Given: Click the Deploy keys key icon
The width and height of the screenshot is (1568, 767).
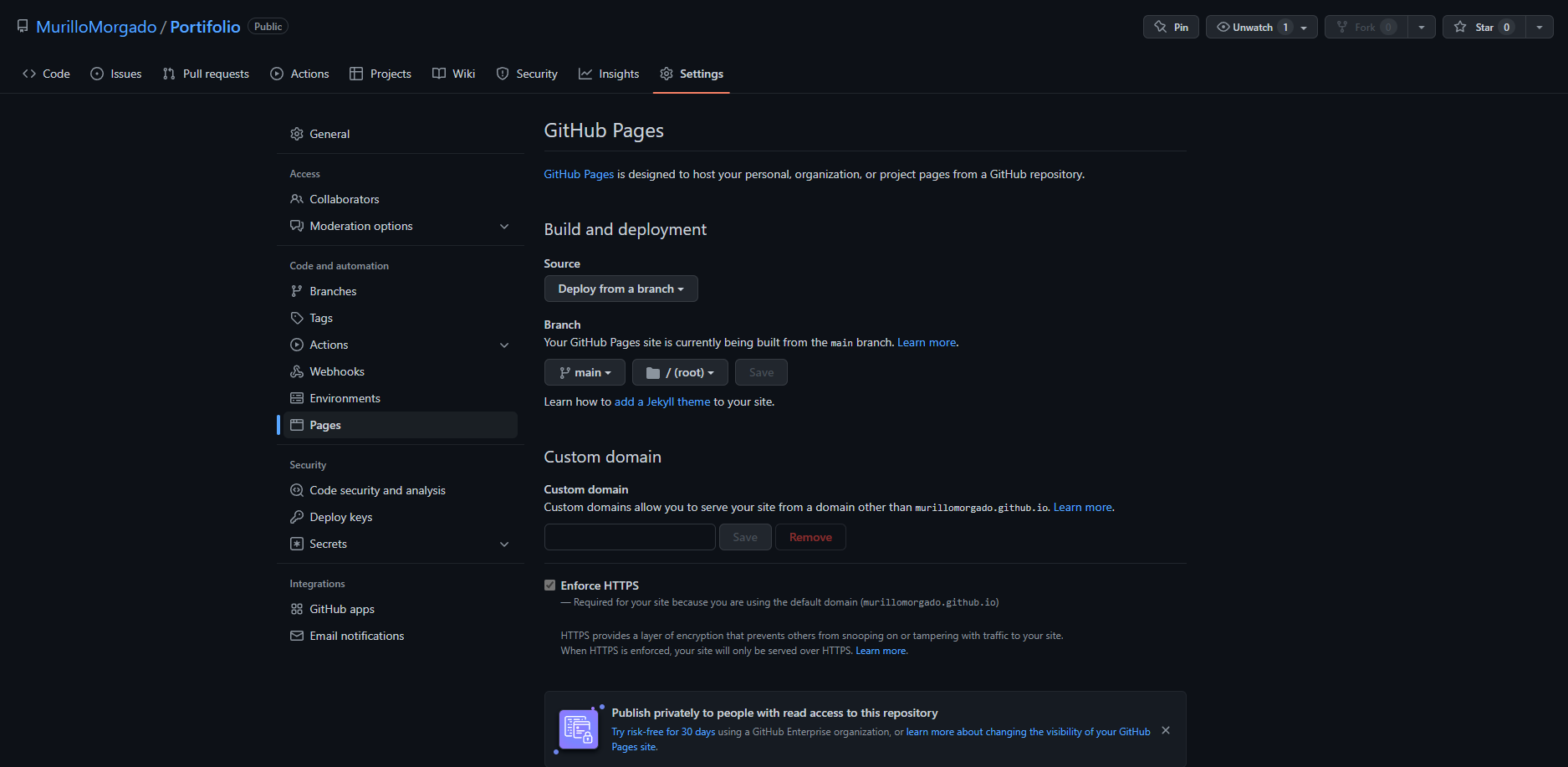Looking at the screenshot, I should (297, 517).
